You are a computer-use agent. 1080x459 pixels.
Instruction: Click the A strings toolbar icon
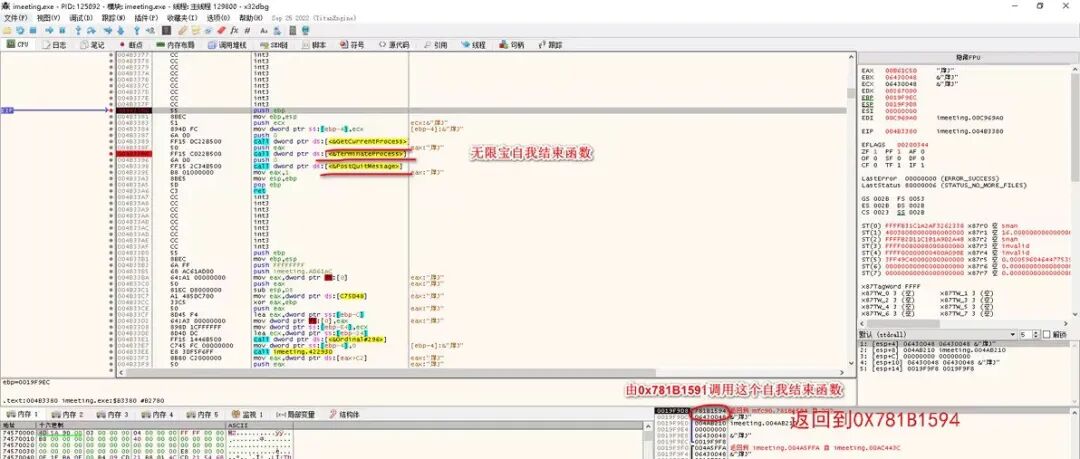coord(264,30)
